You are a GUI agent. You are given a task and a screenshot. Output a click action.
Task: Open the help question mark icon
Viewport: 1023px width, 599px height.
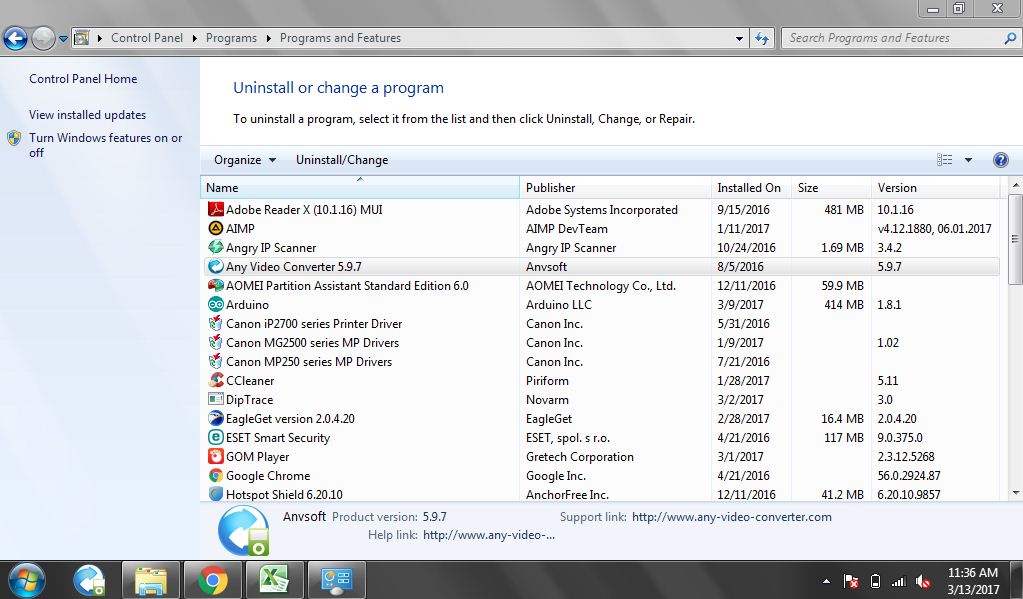(x=1000, y=160)
